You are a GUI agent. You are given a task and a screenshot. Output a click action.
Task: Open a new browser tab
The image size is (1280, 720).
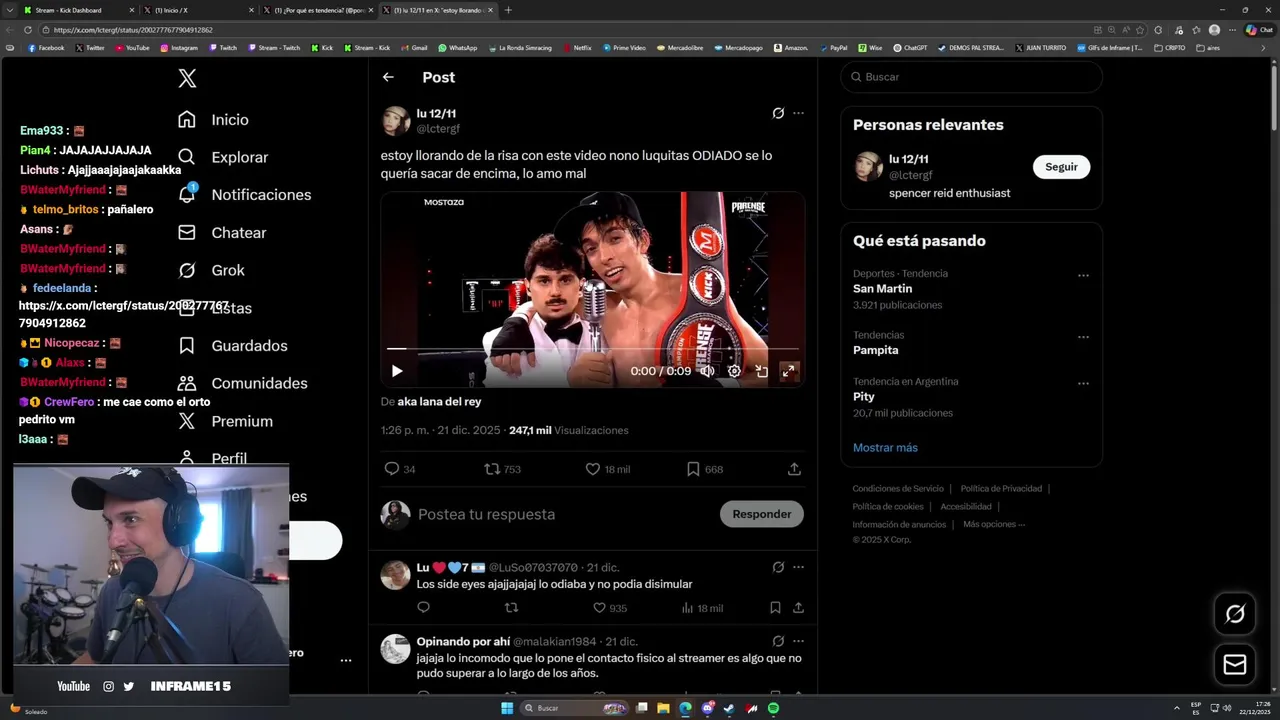pyautogui.click(x=508, y=10)
